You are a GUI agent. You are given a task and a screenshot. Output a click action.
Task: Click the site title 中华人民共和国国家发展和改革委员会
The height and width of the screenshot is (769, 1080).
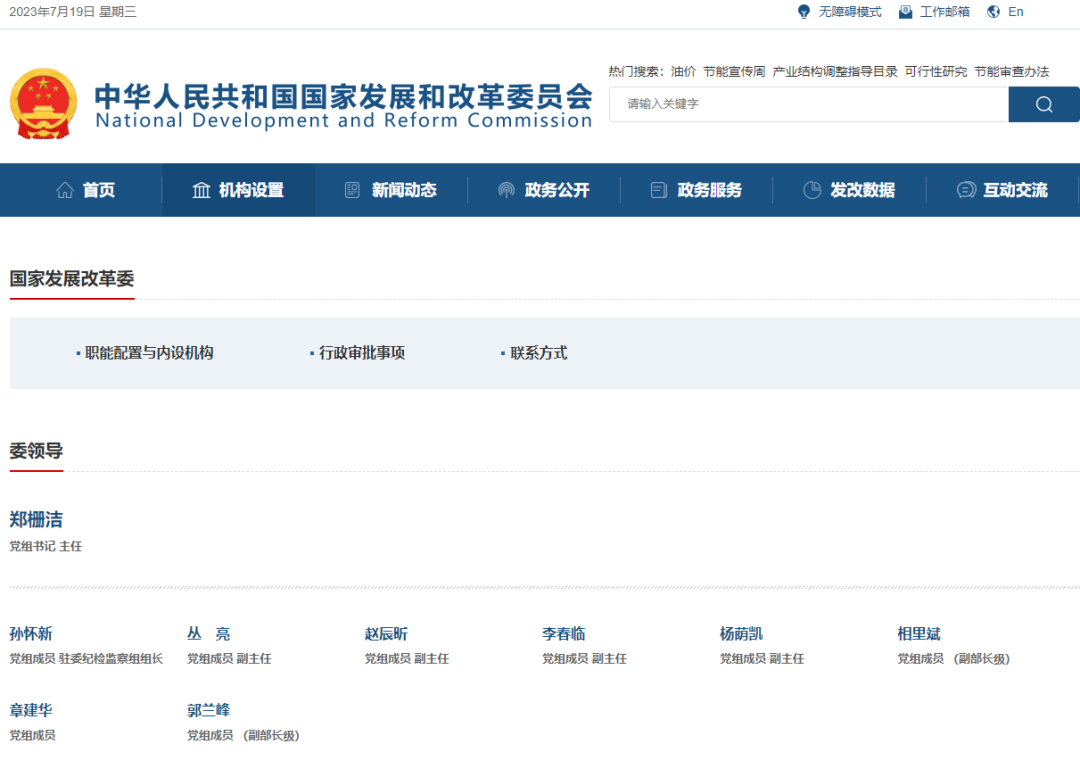344,96
